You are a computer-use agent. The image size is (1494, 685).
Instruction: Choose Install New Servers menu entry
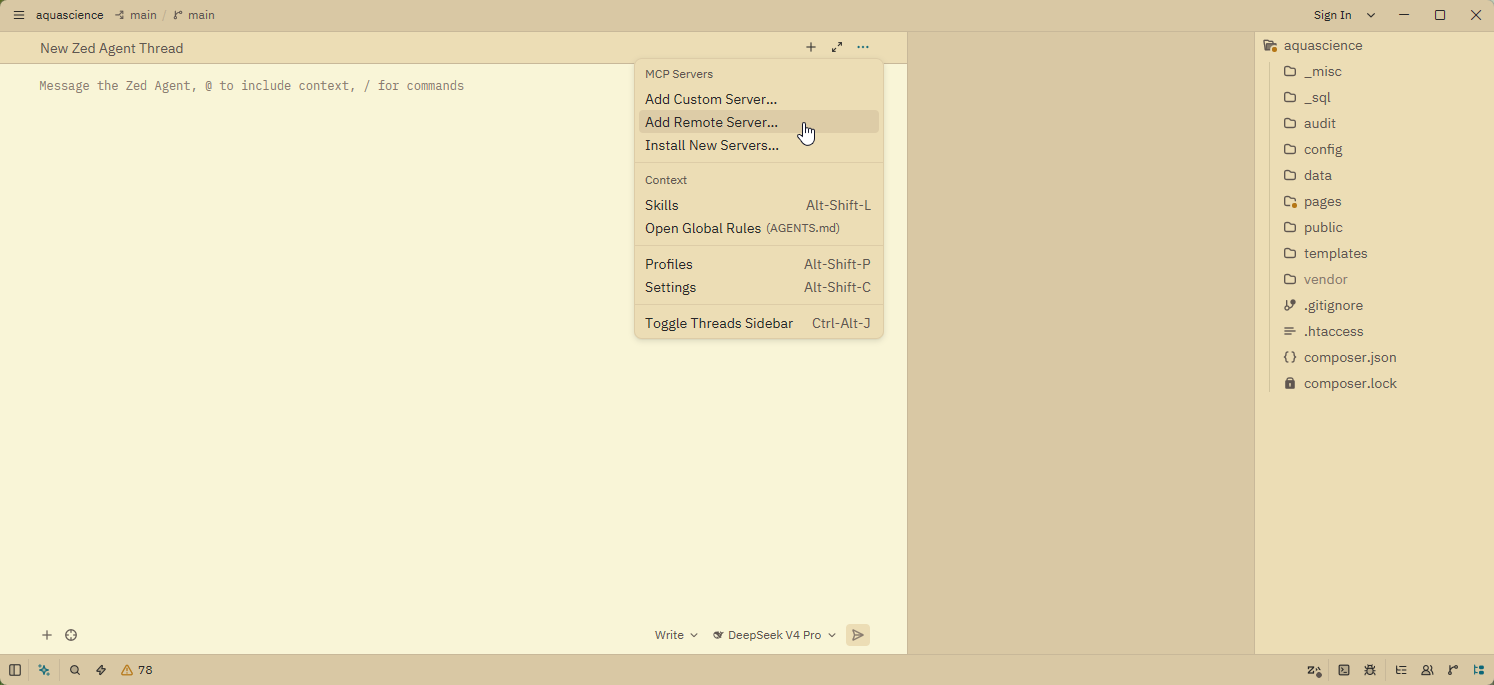tap(759, 145)
